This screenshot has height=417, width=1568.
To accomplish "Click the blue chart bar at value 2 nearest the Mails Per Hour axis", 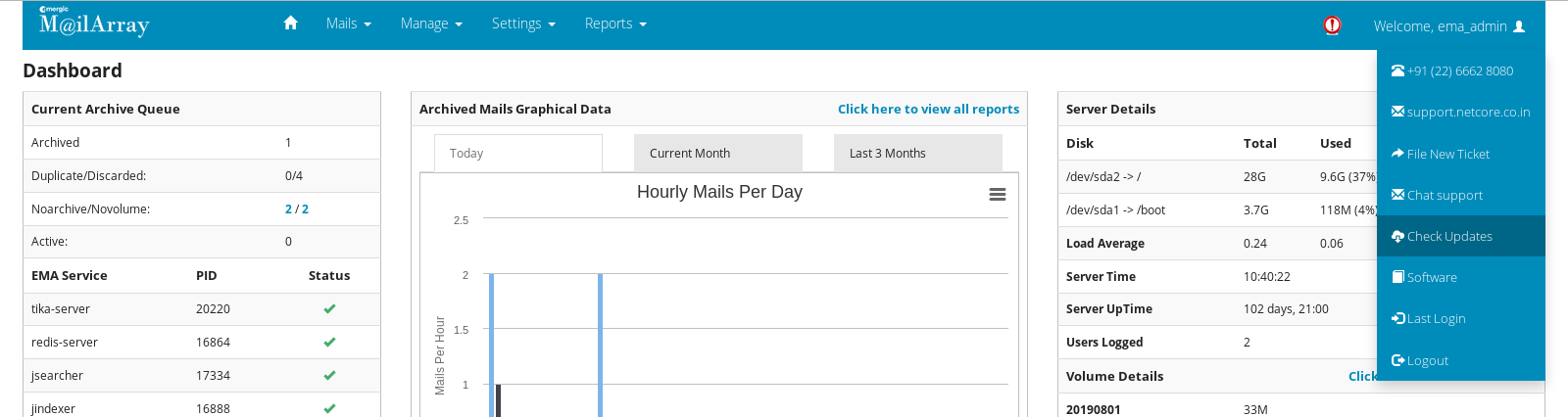I will pos(491,345).
